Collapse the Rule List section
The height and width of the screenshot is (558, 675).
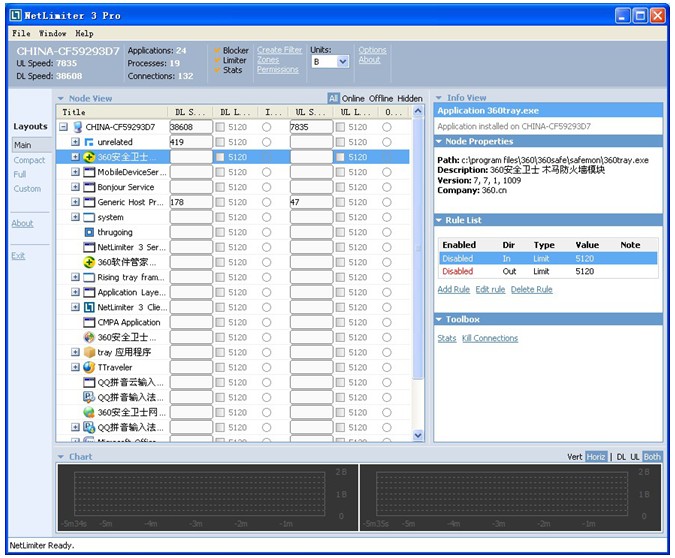click(439, 220)
